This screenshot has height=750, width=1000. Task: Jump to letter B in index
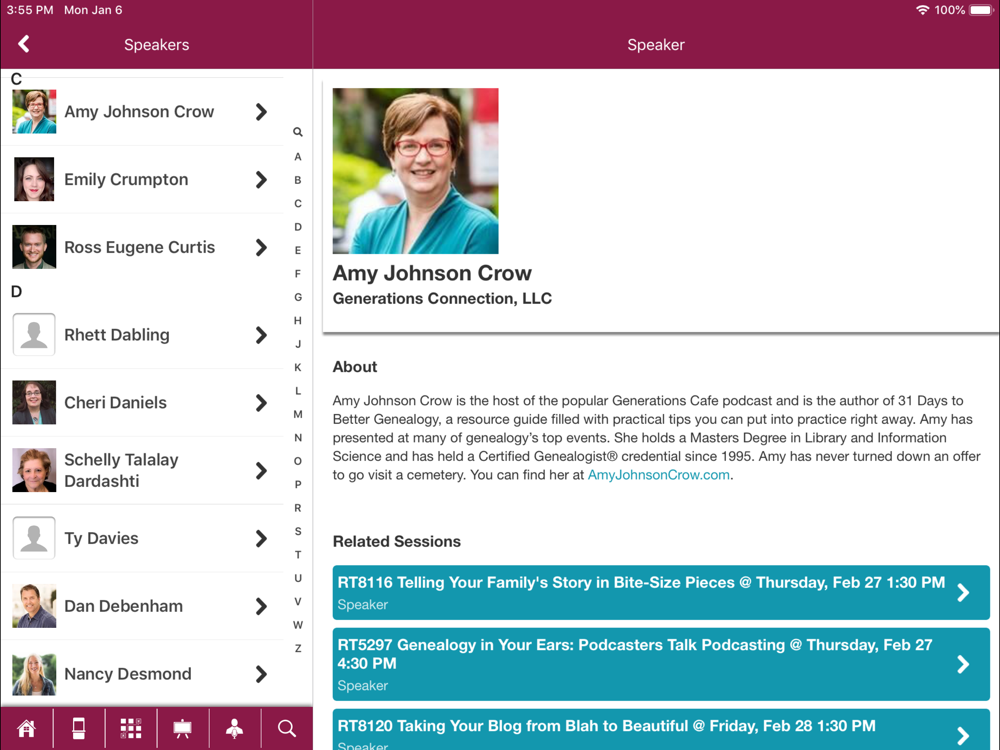[298, 180]
